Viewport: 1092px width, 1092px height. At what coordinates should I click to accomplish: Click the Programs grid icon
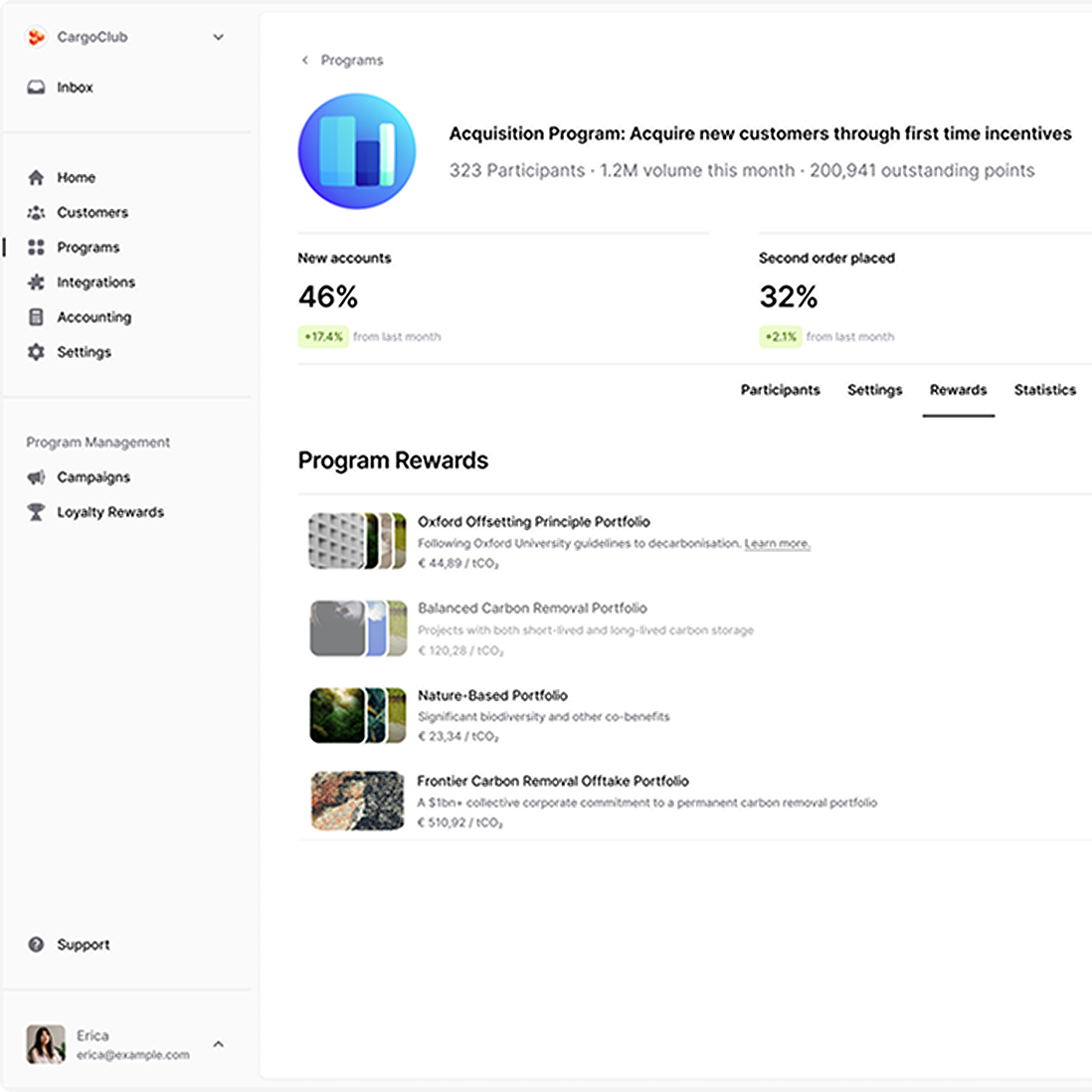click(x=36, y=248)
